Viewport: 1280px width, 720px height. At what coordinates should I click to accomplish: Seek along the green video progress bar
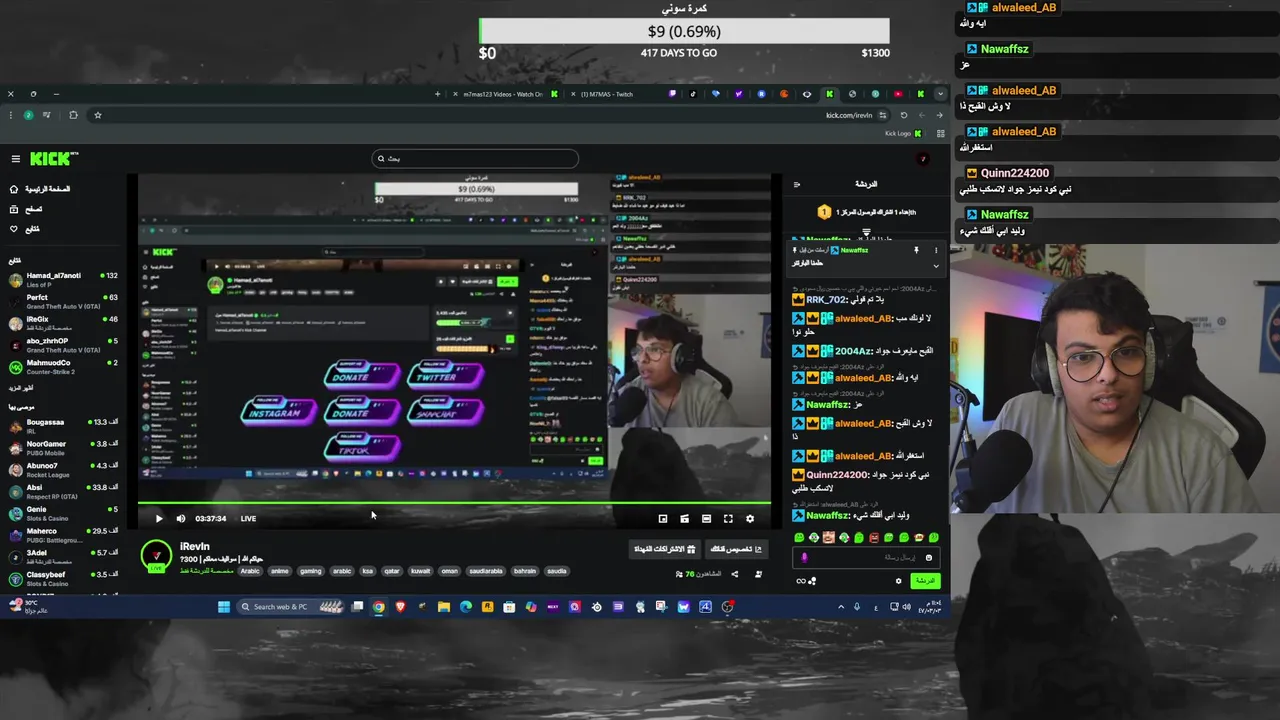454,503
